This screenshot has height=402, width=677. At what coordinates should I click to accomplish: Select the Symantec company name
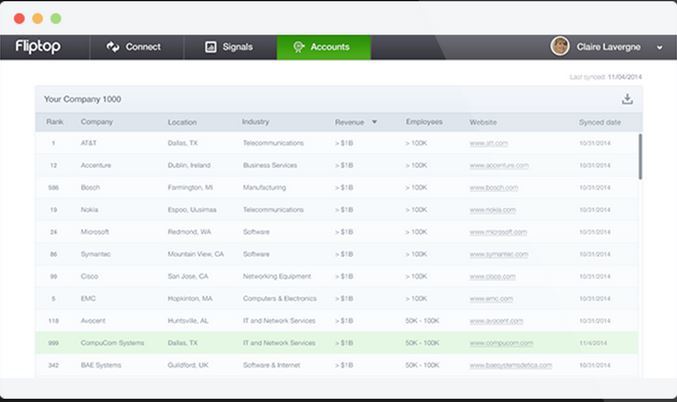pos(96,254)
